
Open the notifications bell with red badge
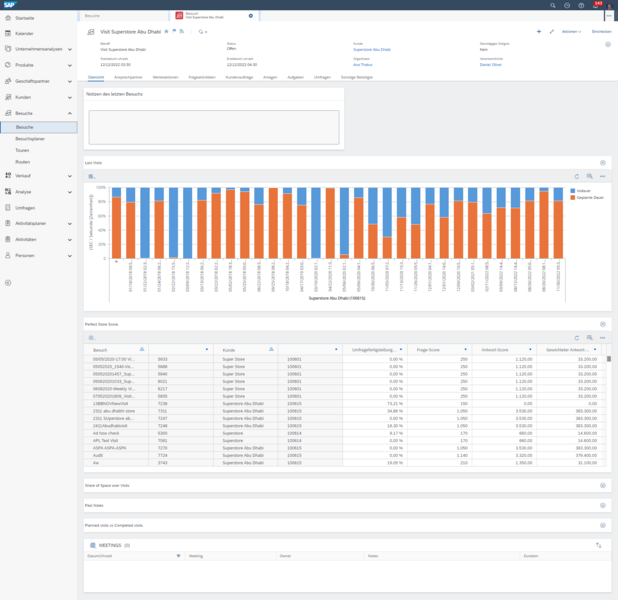pos(596,5)
